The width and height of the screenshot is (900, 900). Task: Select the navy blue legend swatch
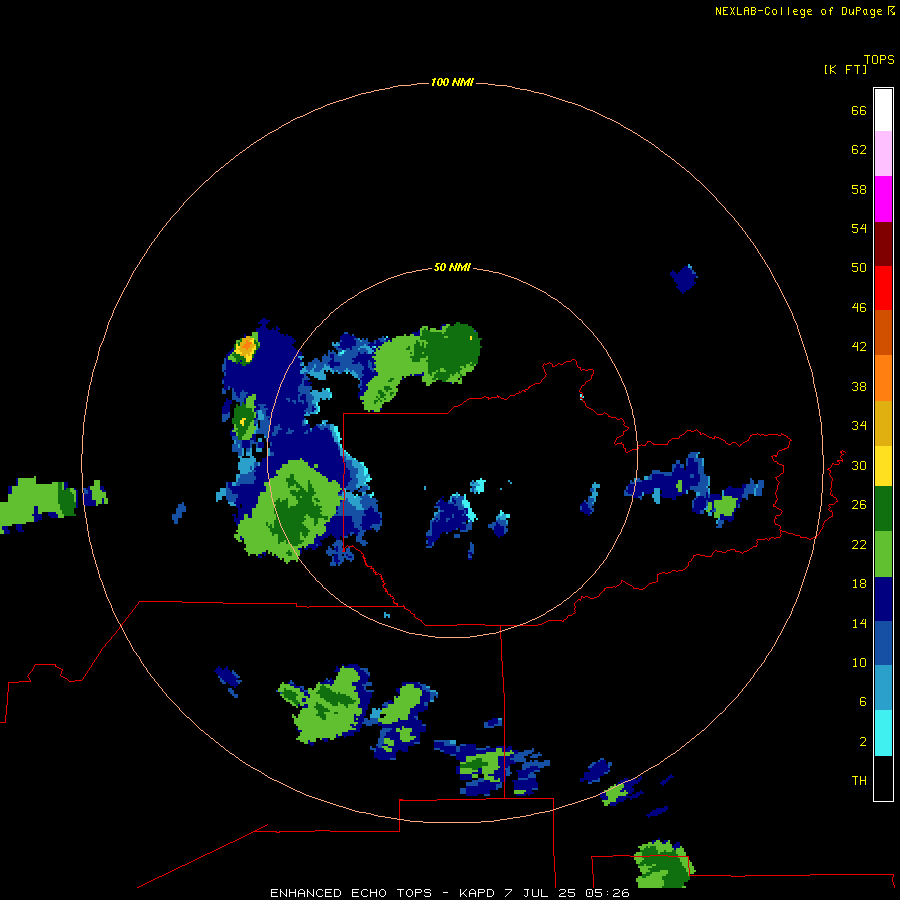[x=883, y=599]
